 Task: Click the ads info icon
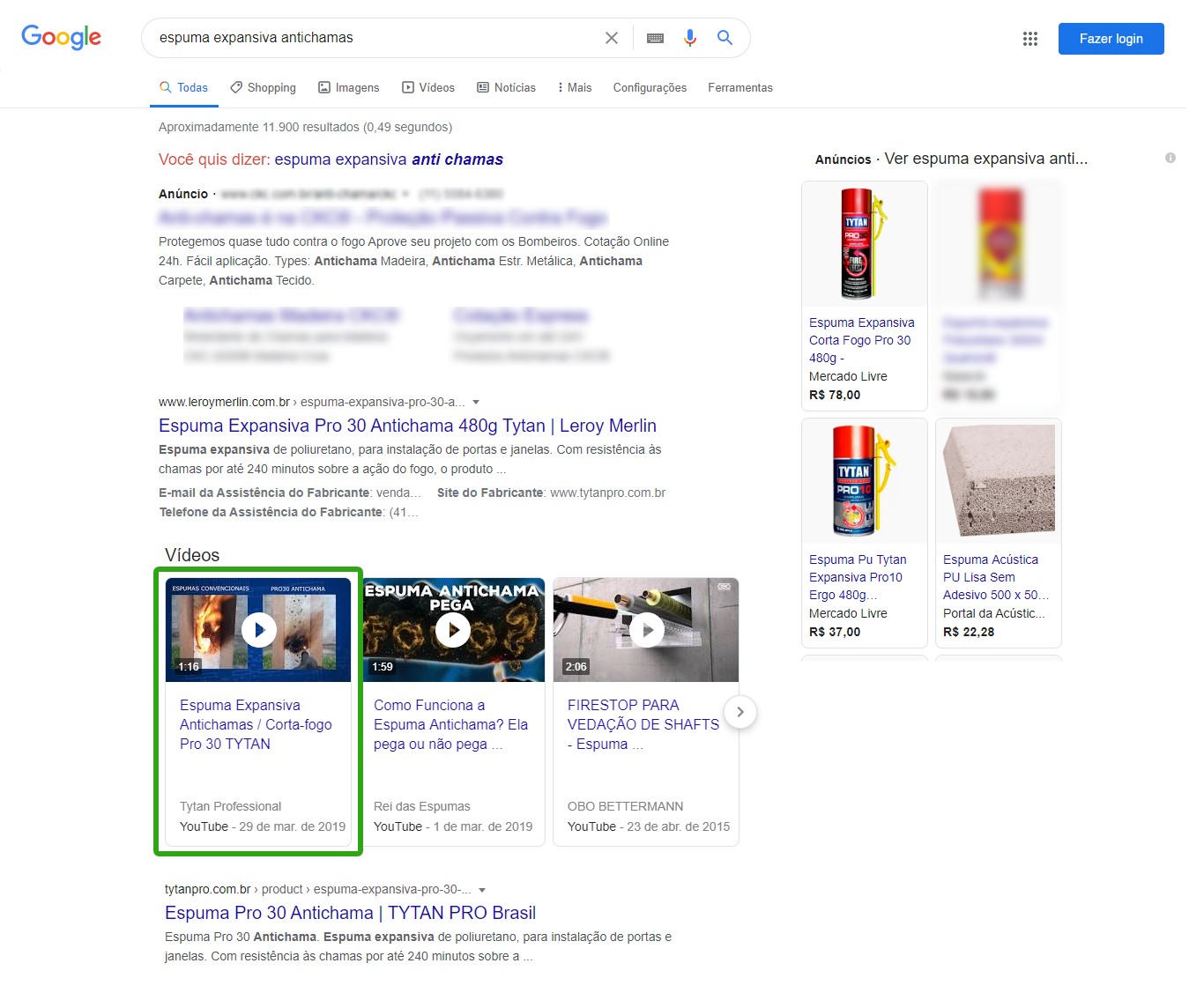click(1171, 158)
